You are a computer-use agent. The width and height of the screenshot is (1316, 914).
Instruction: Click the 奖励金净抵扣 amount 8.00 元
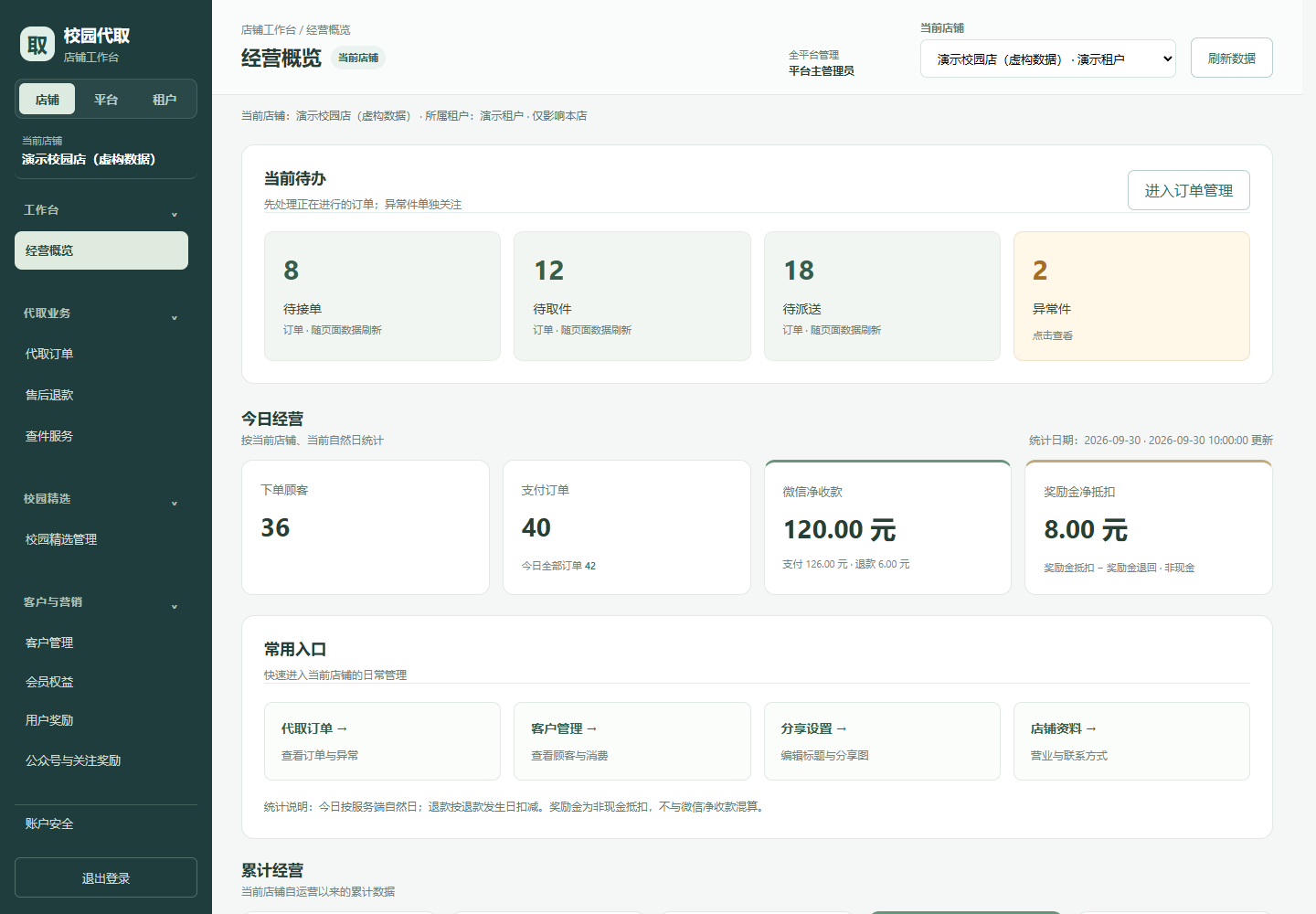pyautogui.click(x=1086, y=529)
